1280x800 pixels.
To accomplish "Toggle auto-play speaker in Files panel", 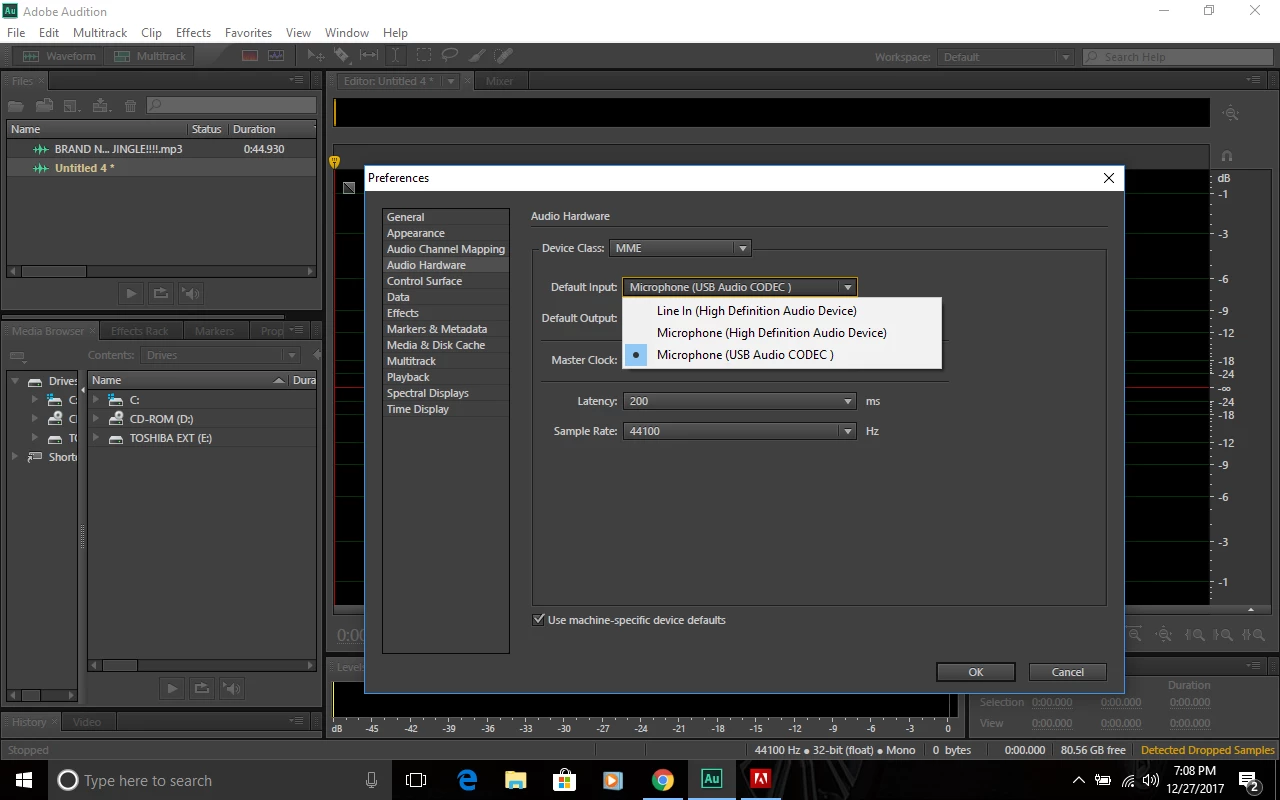I will point(191,294).
